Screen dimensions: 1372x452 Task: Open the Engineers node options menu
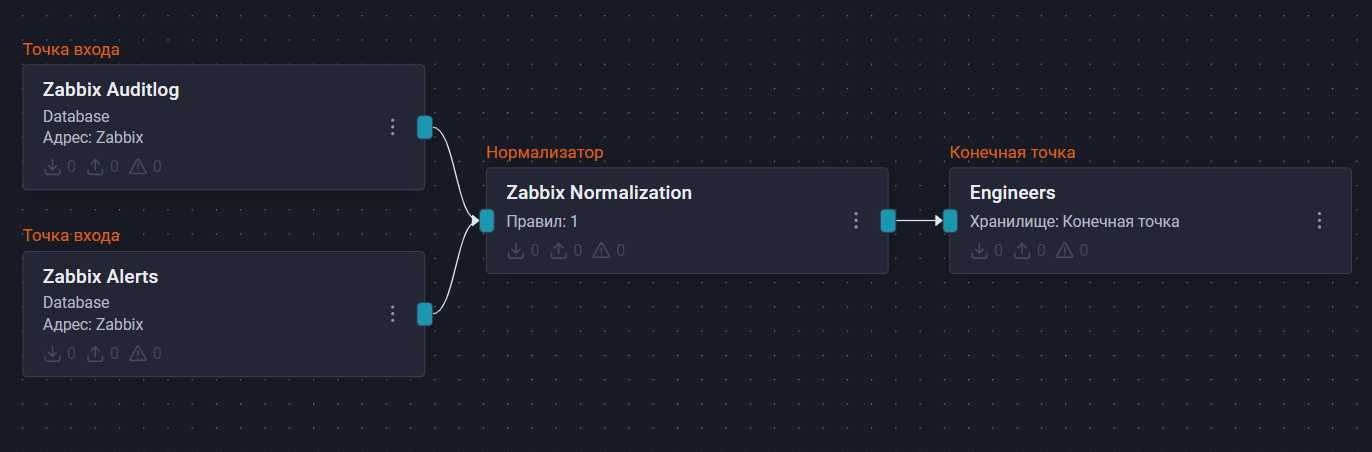tap(1319, 221)
